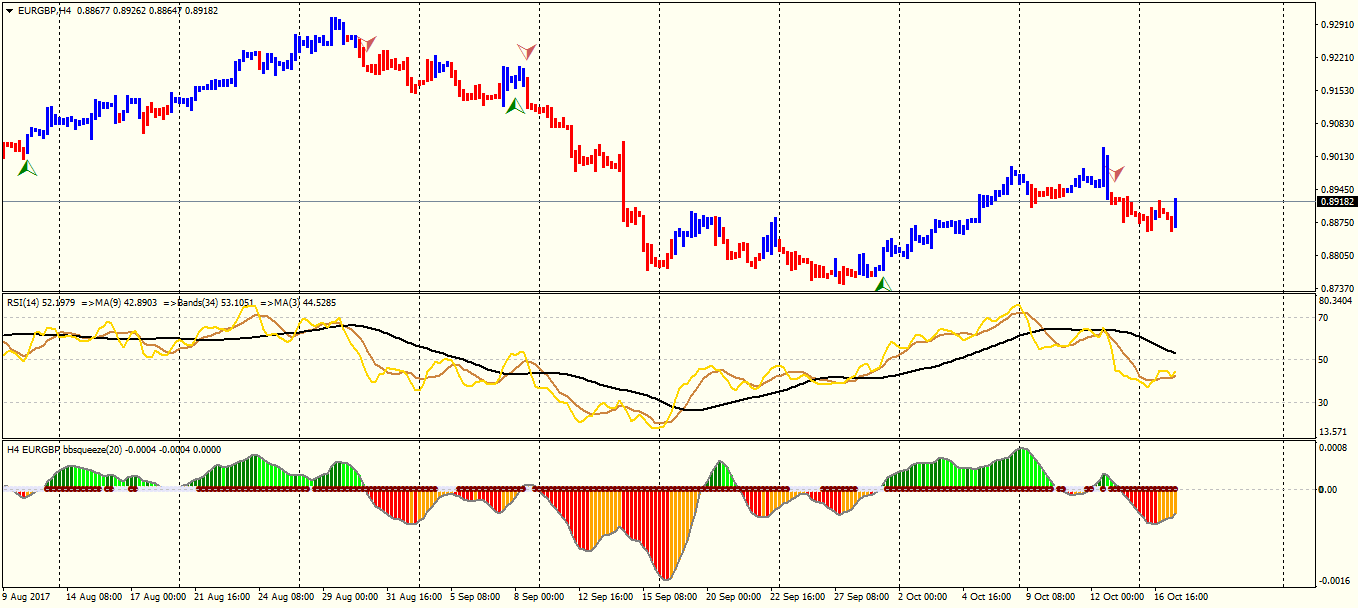1358x608 pixels.
Task: Click the 24 Aug 08:00 time label
Action: (x=287, y=597)
